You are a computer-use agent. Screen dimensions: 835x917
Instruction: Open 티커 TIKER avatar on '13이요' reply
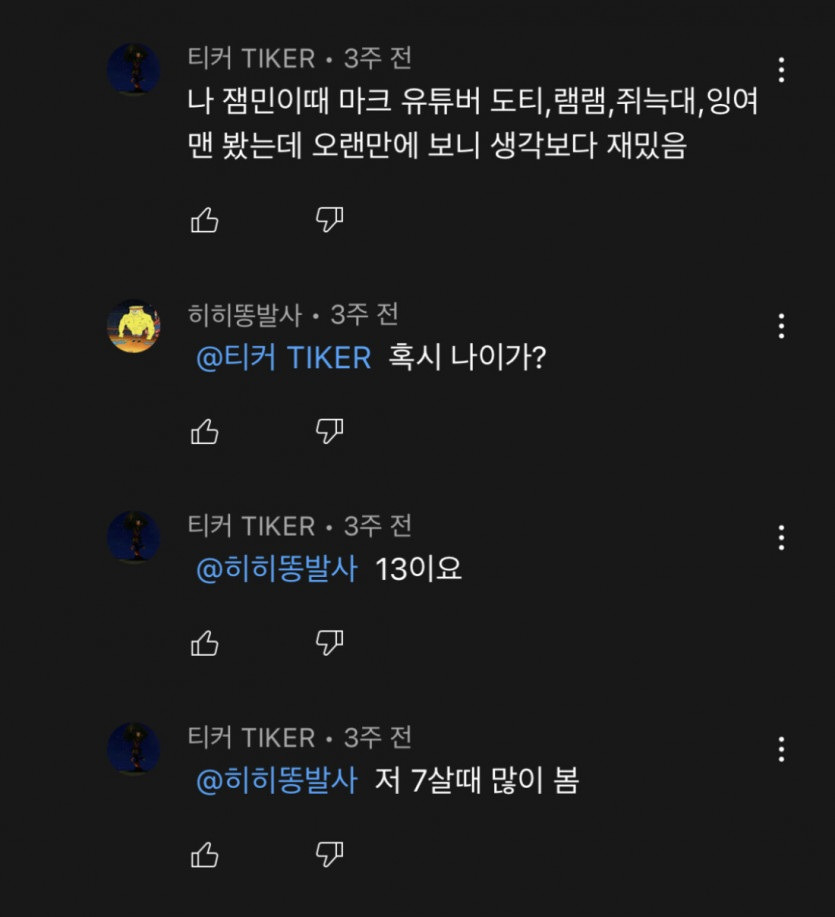(134, 537)
